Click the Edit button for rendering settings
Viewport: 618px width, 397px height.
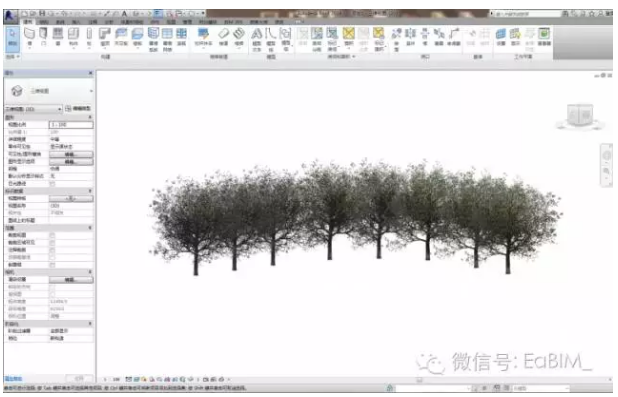click(71, 280)
